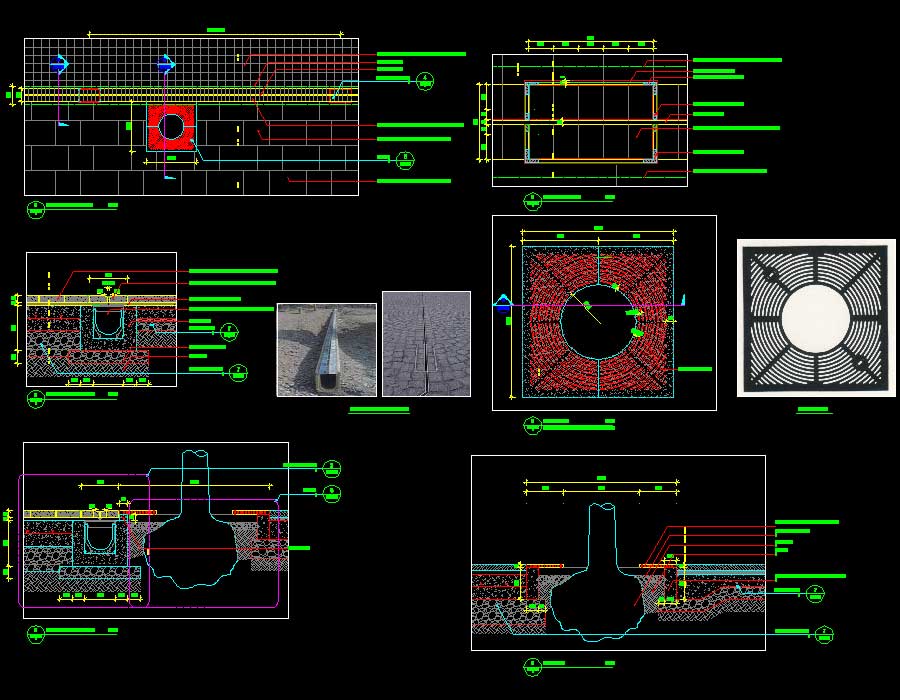Click the green caption below tree grate photo
The width and height of the screenshot is (900, 700).
(813, 410)
